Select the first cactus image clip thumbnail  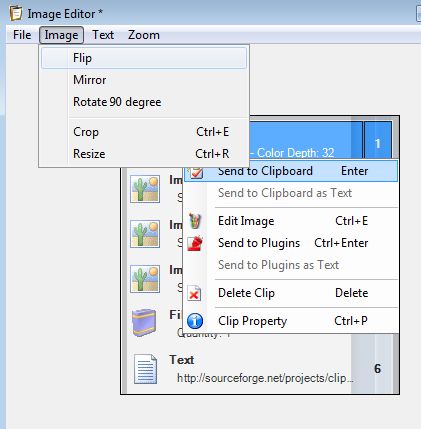click(145, 189)
